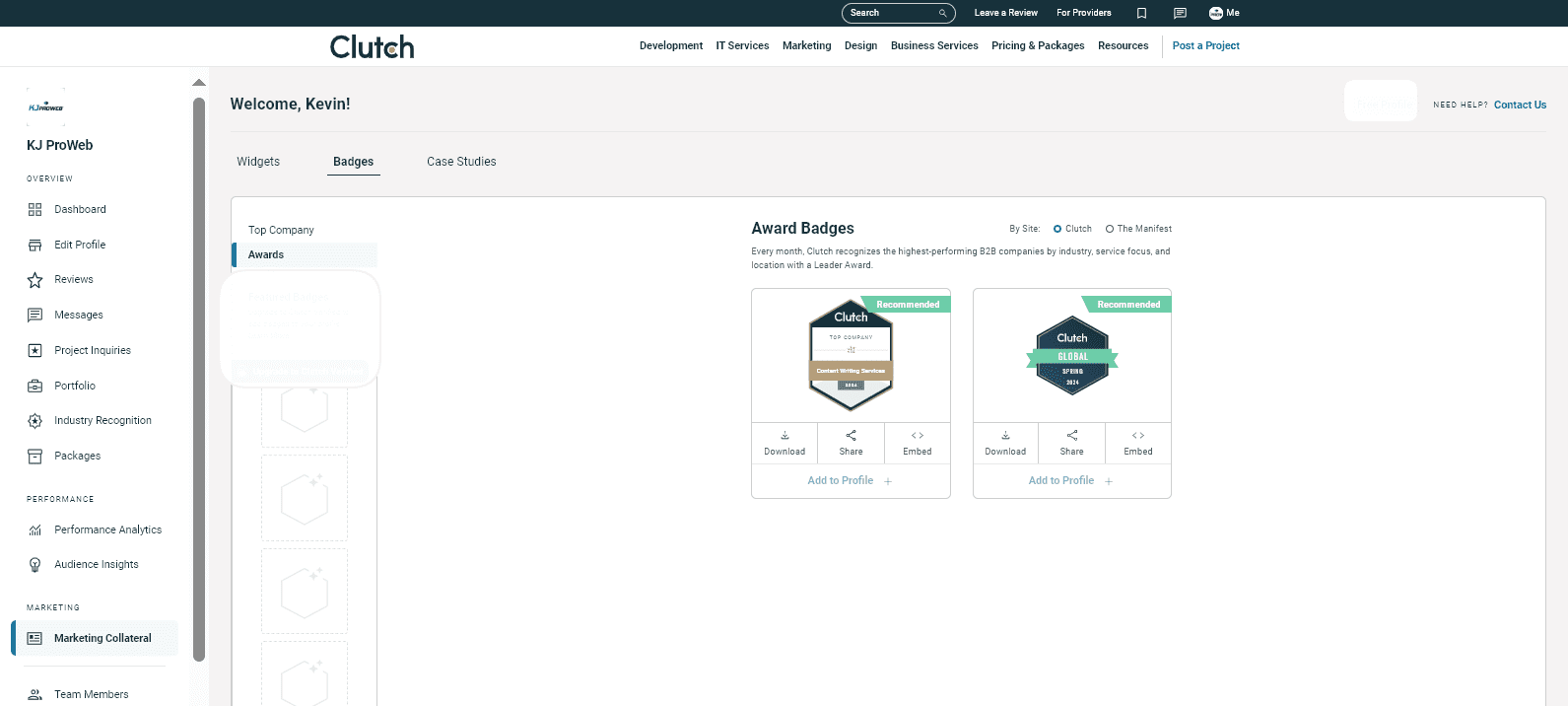Expand Add to Profile for Top Company badge

[x=850, y=481]
